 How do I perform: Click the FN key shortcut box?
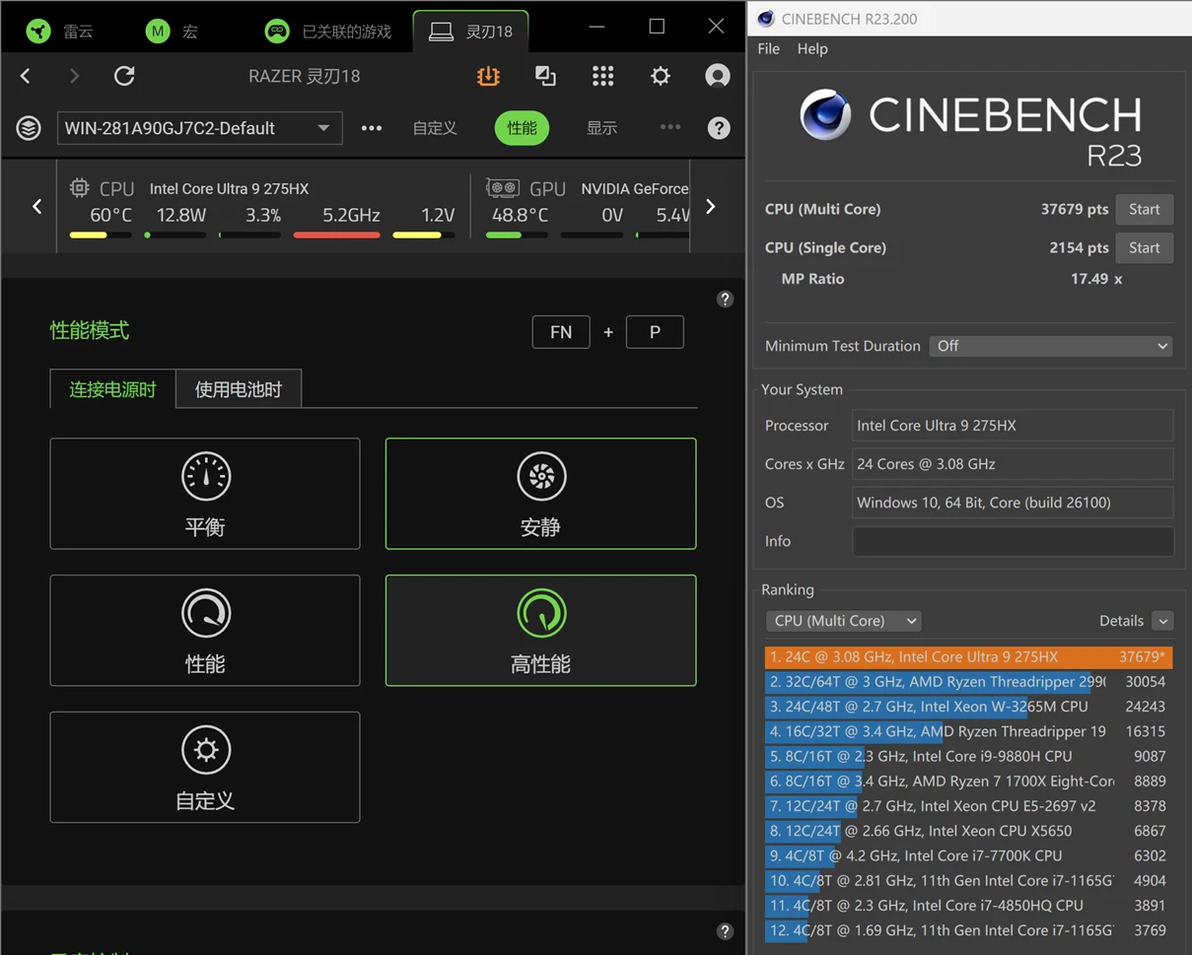tap(561, 332)
